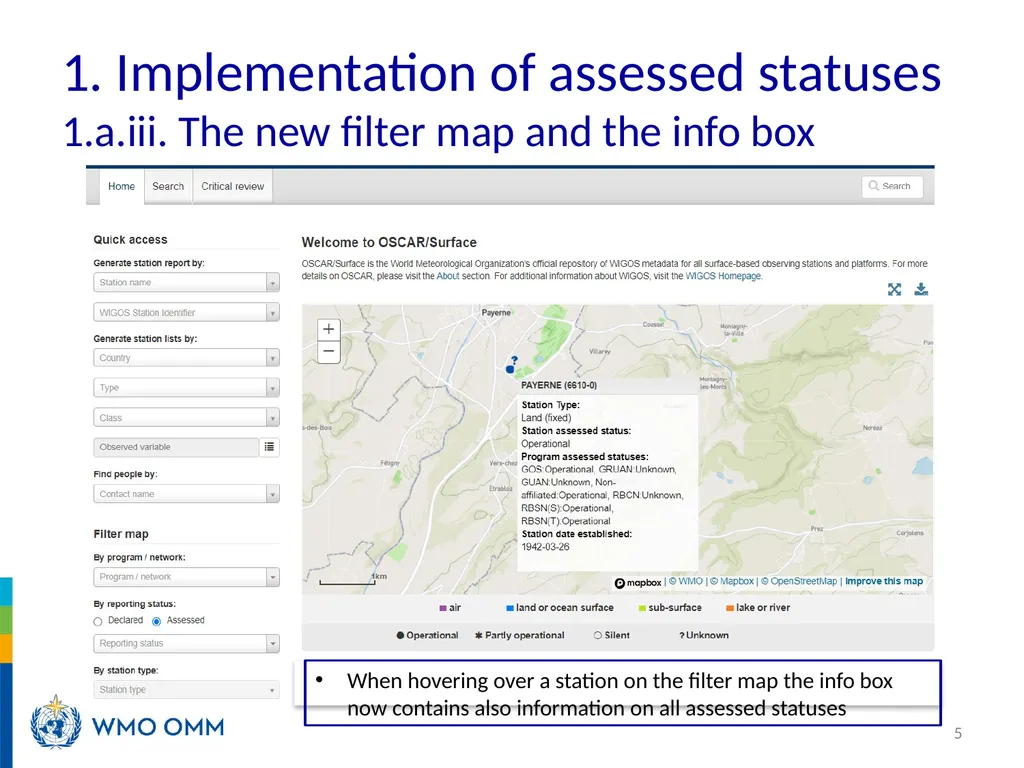The image size is (1024, 768).
Task: Switch to the Search tab
Action: (x=168, y=187)
